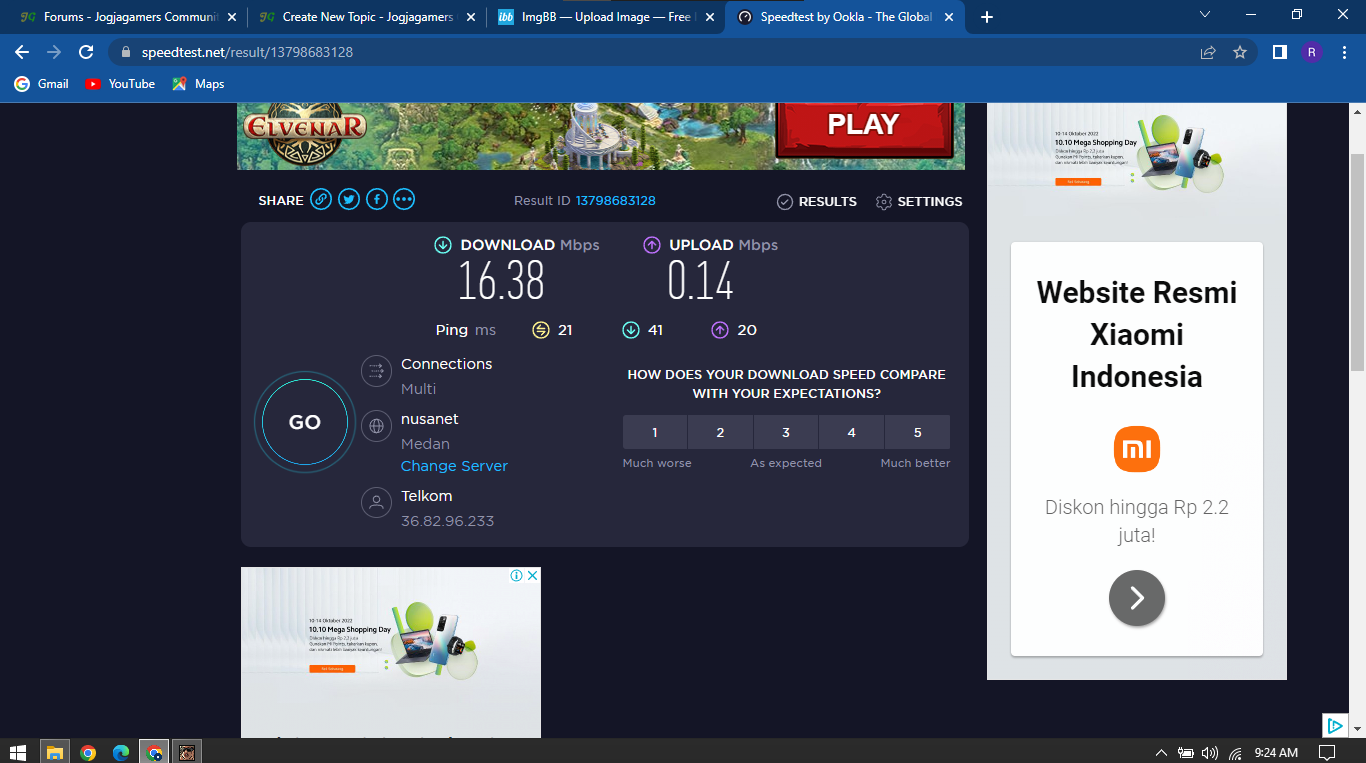Switch to the ImgBB Upload Image tab
The height and width of the screenshot is (763, 1366).
point(605,17)
